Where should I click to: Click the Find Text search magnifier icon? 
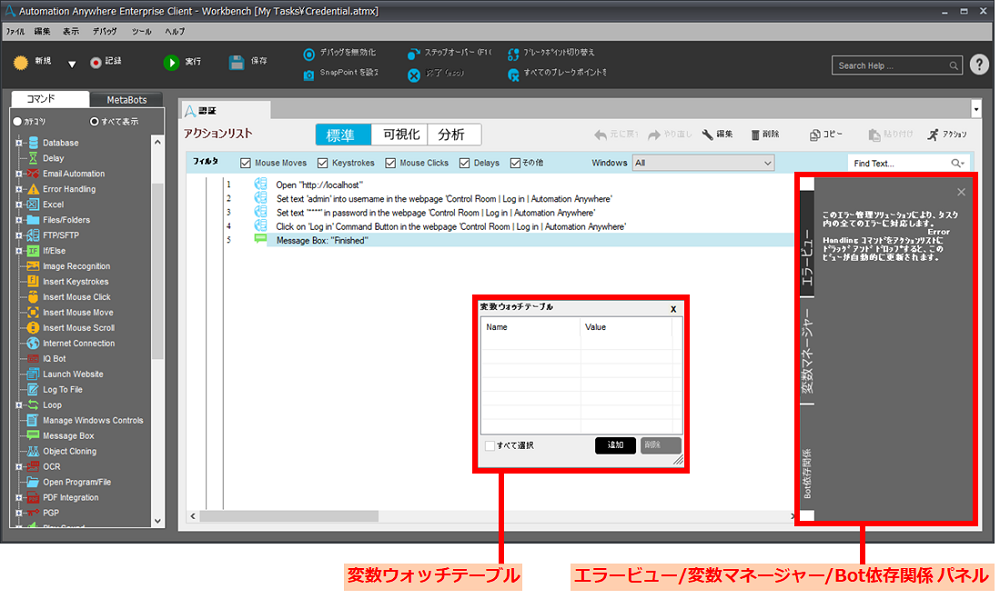(x=957, y=163)
